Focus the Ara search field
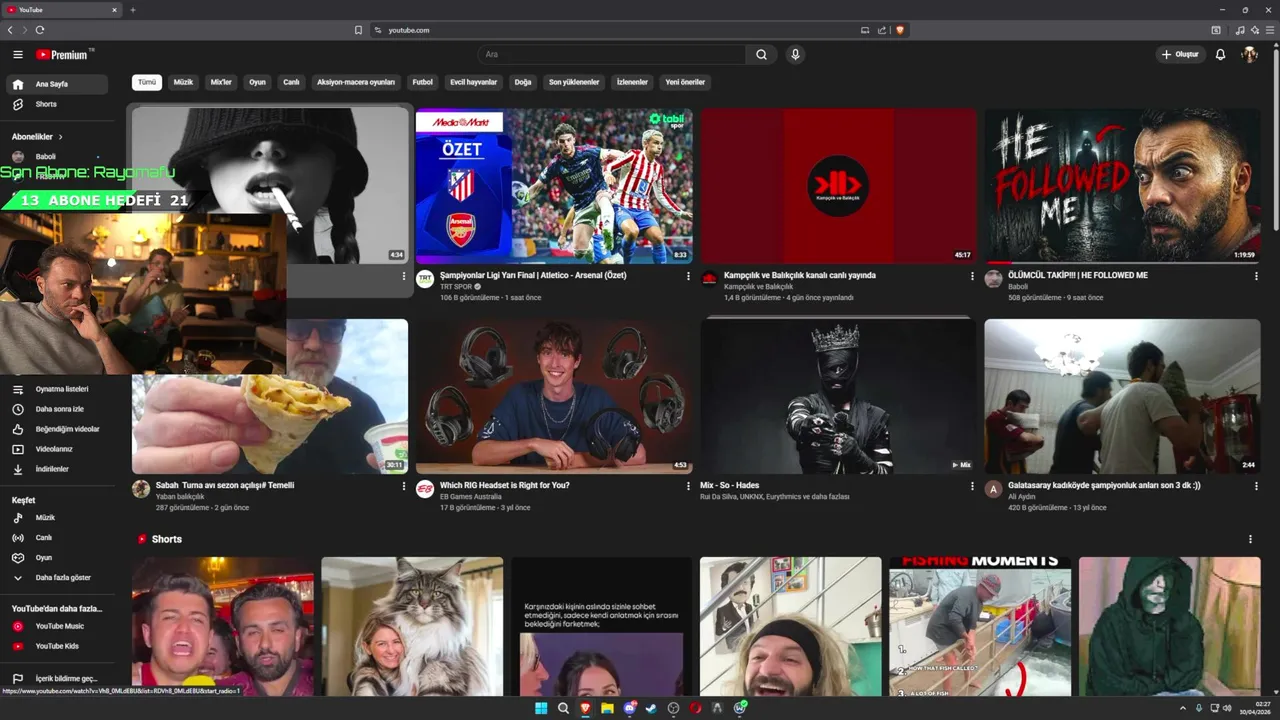This screenshot has width=1280, height=720. click(612, 54)
